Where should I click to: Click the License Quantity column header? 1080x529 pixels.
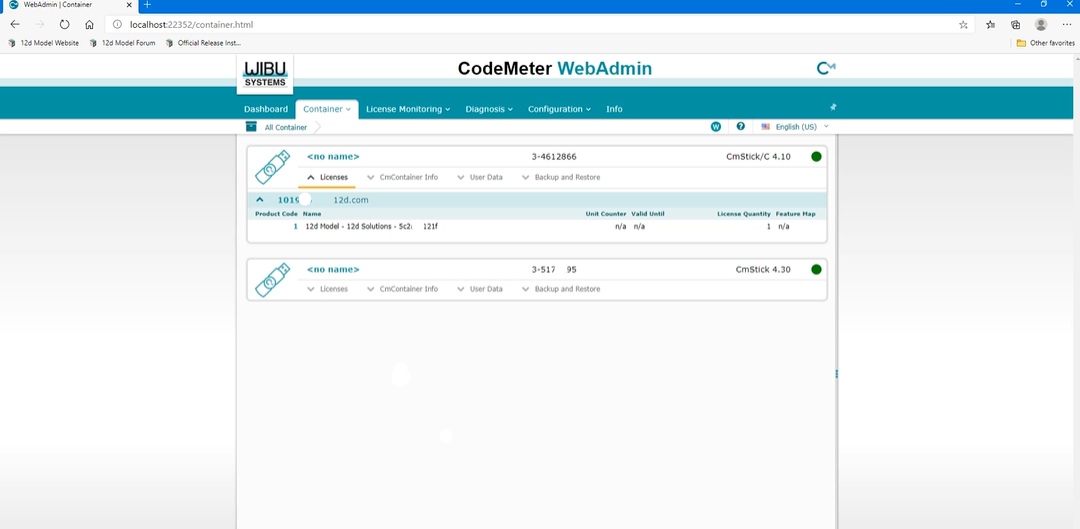point(744,214)
